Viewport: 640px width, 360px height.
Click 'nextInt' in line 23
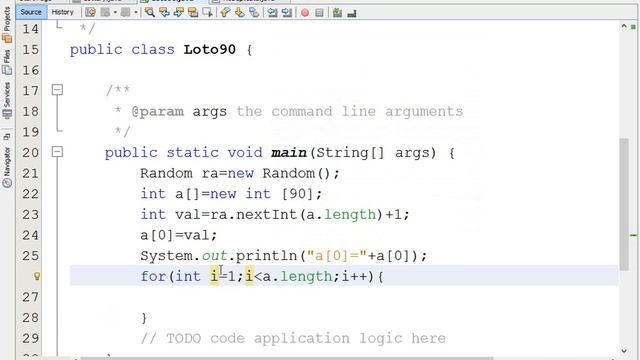pyautogui.click(x=267, y=215)
